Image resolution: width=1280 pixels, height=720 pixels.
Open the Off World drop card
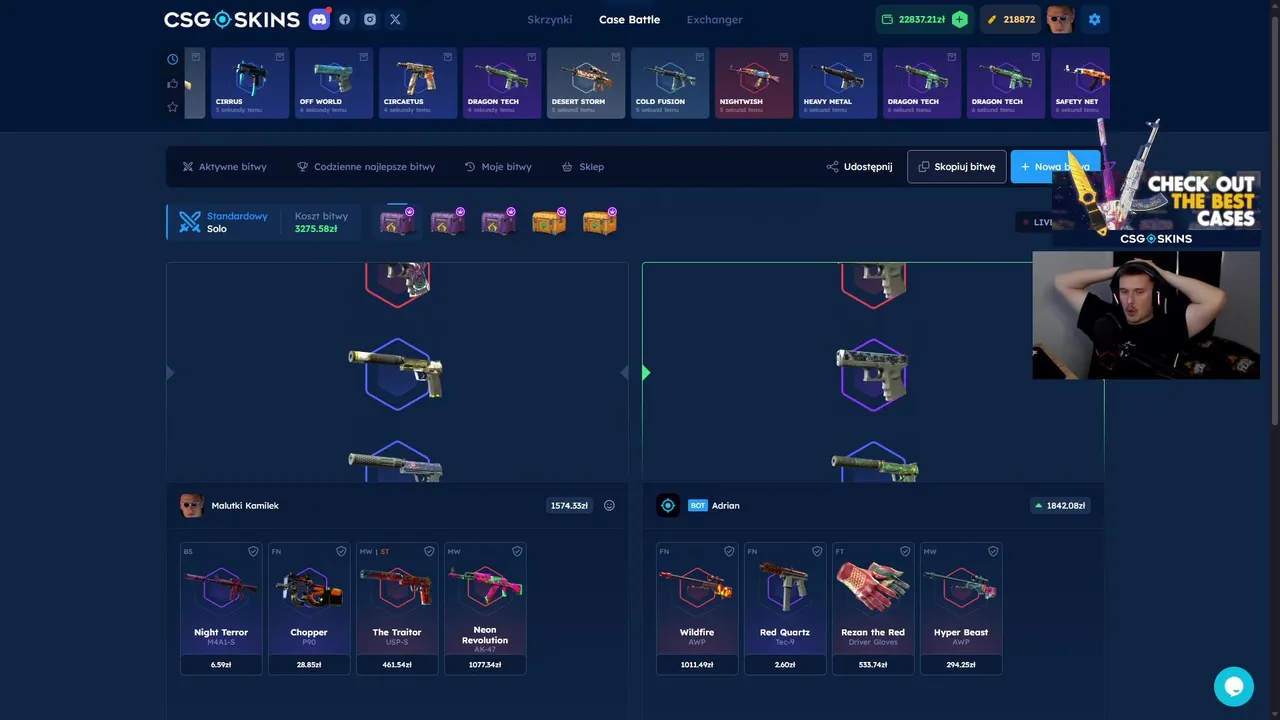334,83
